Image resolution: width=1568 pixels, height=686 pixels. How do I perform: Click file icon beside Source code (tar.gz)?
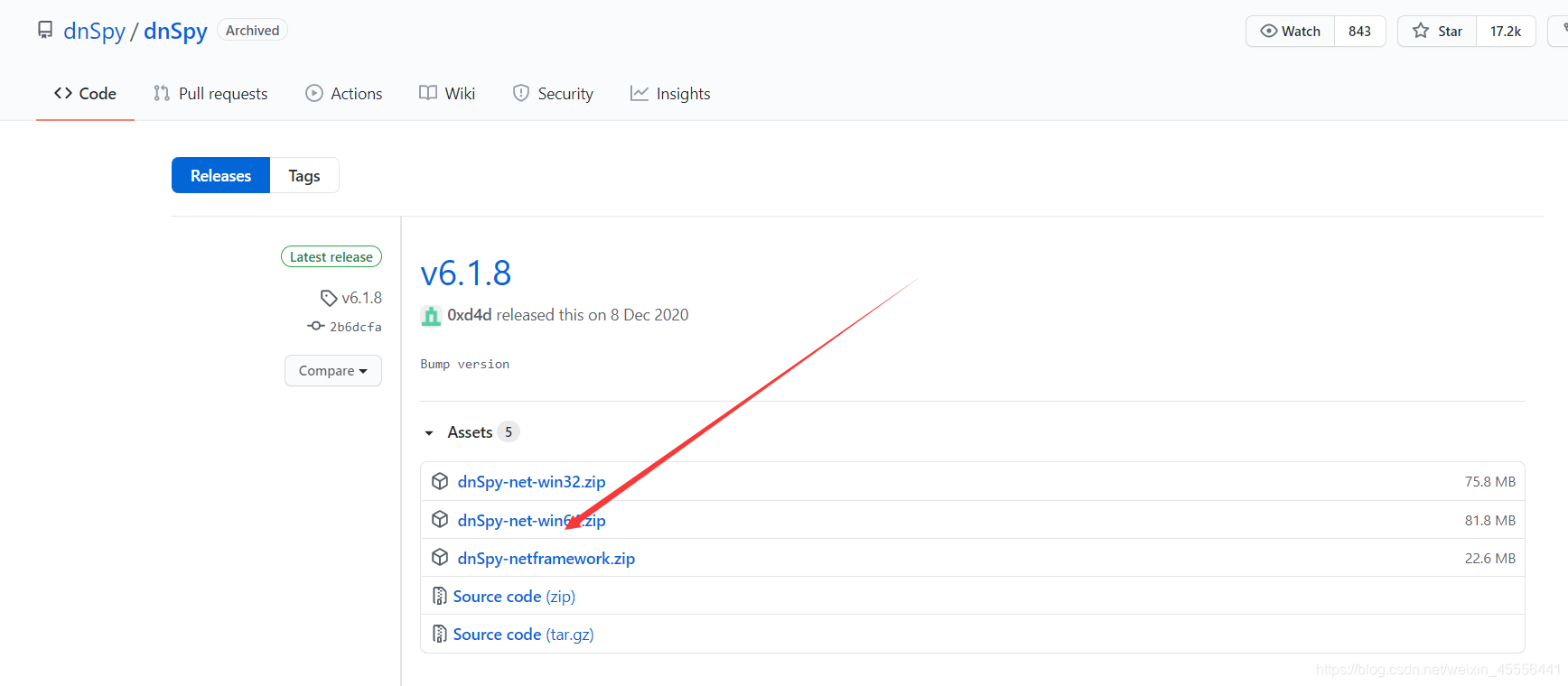point(440,634)
